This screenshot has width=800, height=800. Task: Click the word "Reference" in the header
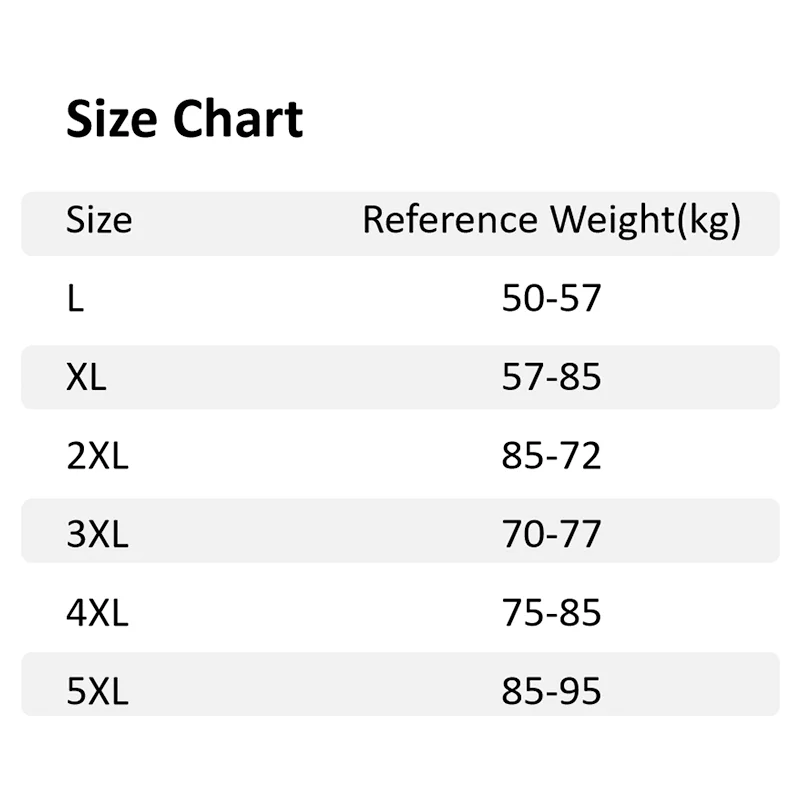tap(451, 220)
